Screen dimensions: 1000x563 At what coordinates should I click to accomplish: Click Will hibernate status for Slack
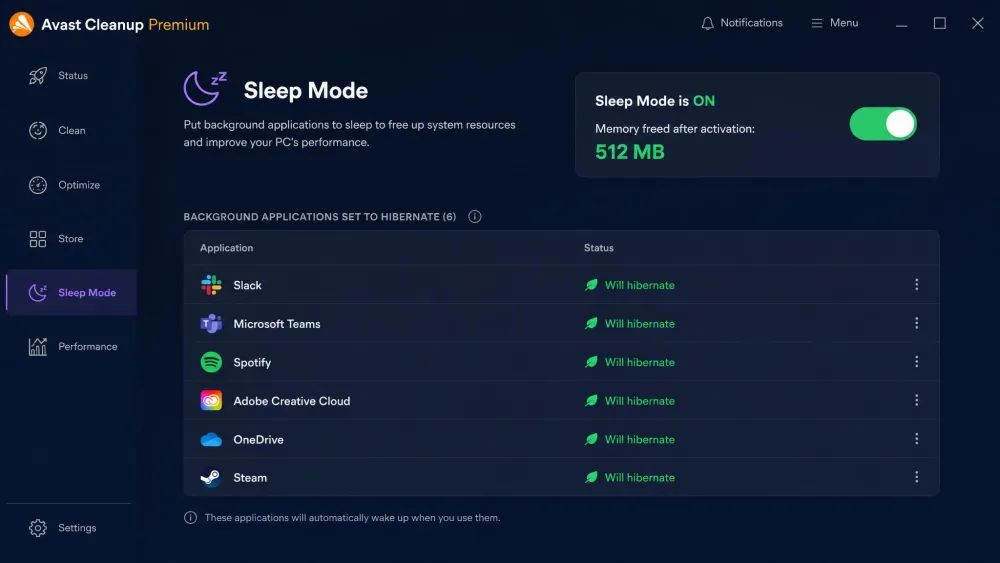(640, 285)
